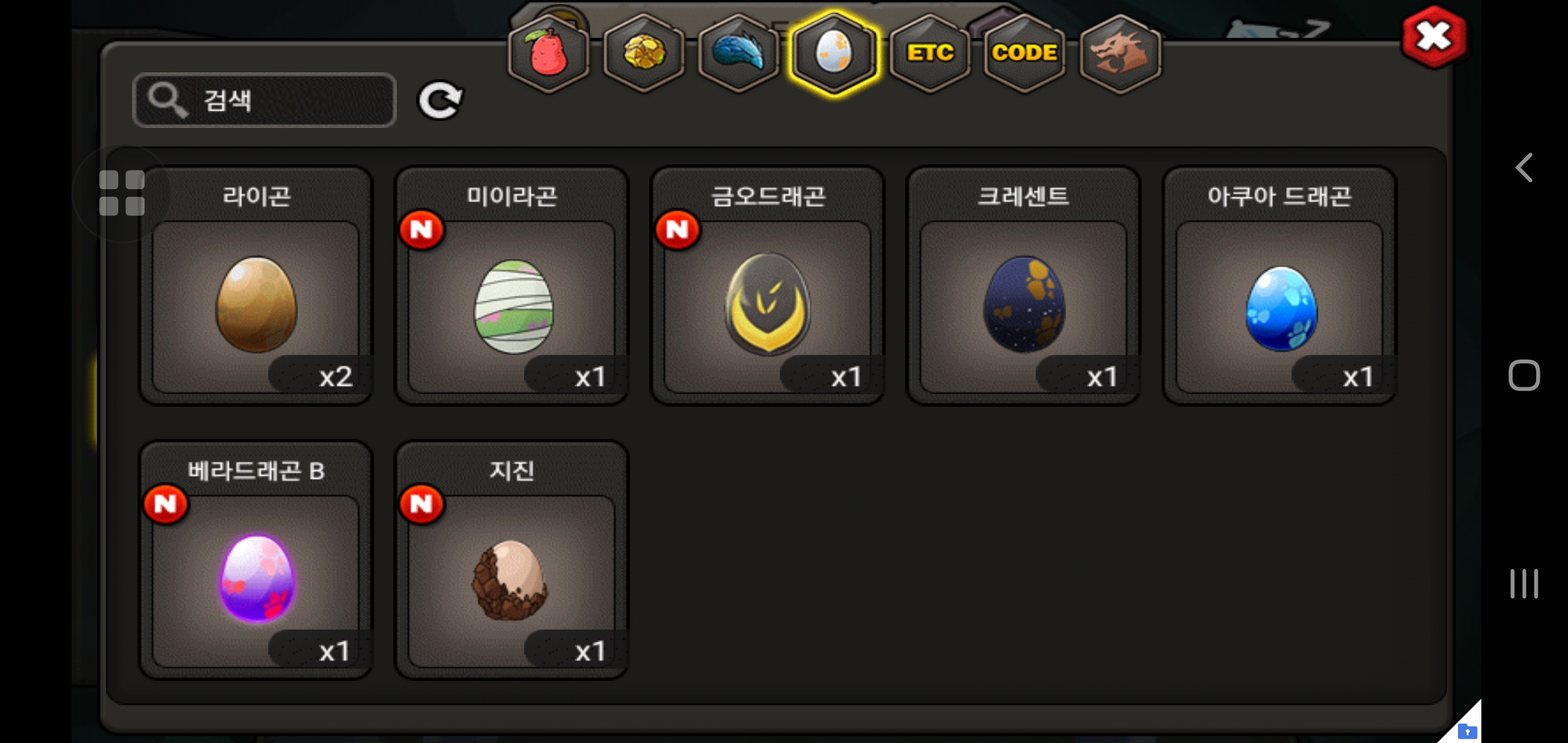Select the 미이라곤 bandaged egg
Image resolution: width=1568 pixels, height=743 pixels.
pos(512,286)
